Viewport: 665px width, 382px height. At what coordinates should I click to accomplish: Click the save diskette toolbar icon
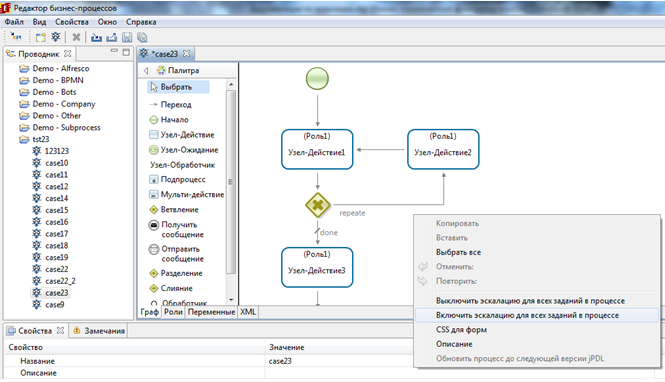tap(127, 37)
